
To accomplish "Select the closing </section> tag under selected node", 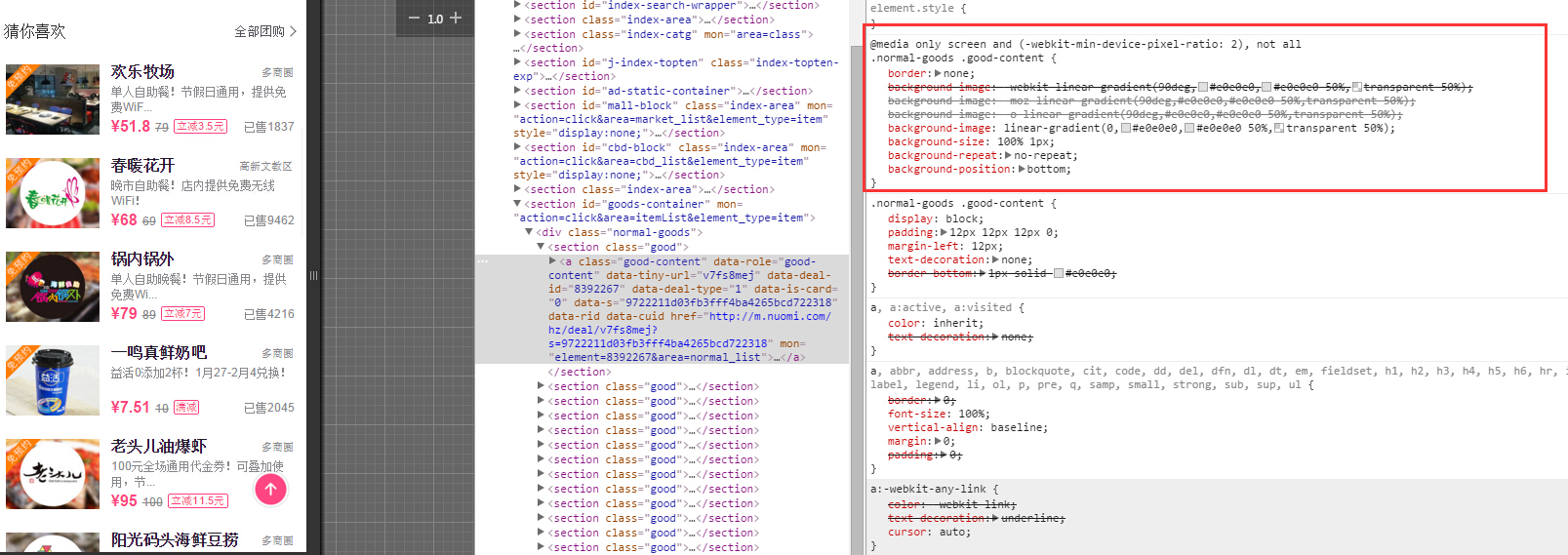I will coord(579,372).
